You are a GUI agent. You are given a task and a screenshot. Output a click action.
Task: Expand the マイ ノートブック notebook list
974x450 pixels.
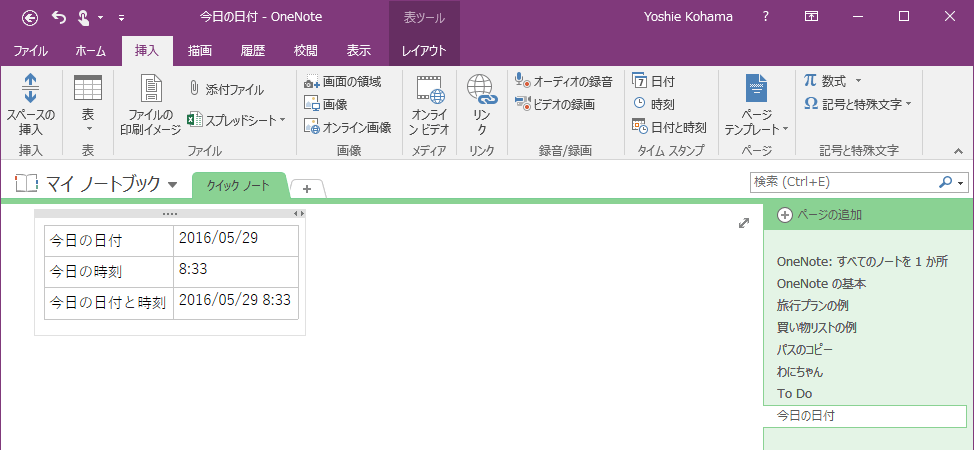click(173, 185)
